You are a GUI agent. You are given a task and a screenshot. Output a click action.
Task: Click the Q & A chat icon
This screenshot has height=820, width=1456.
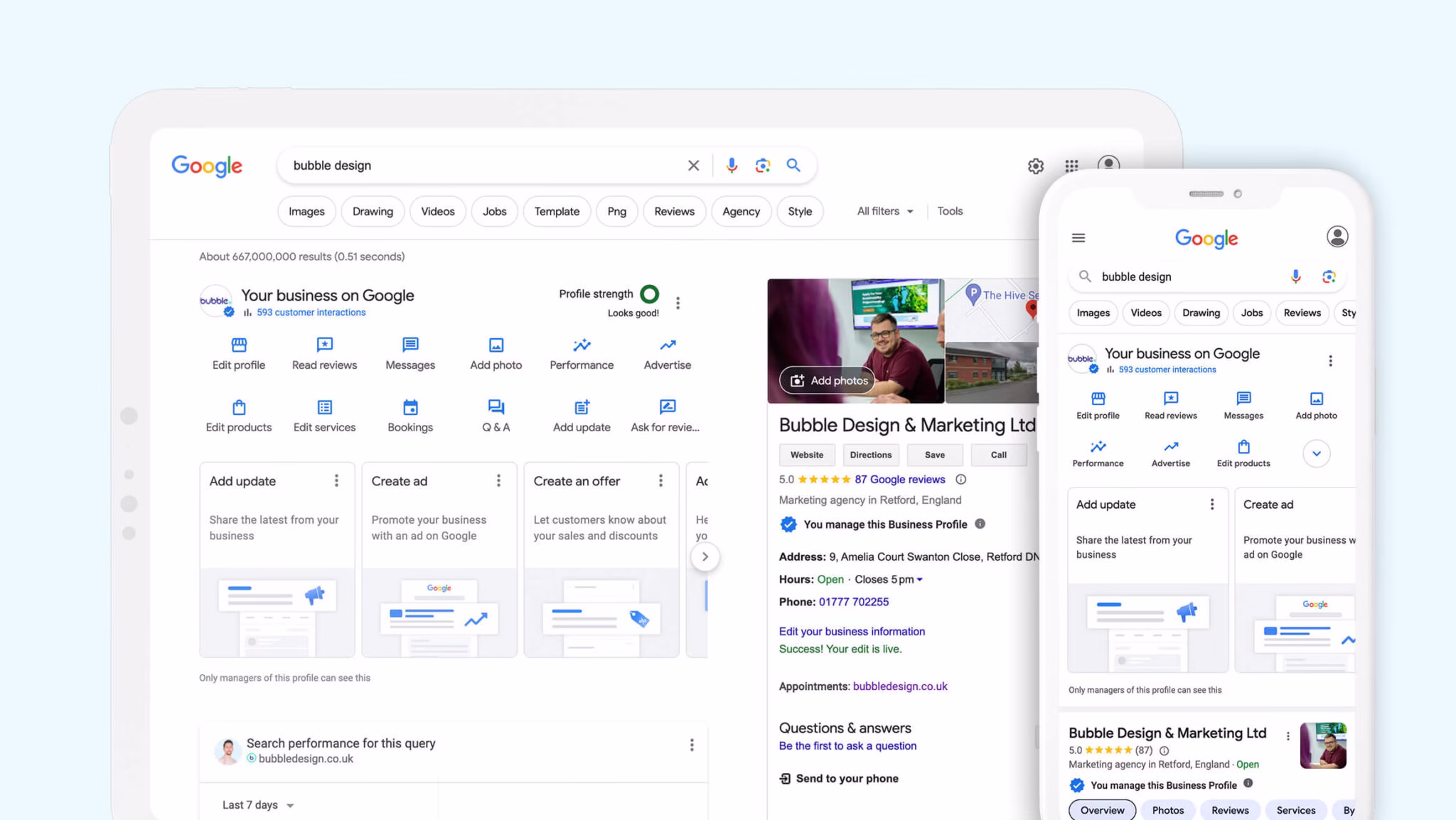[x=496, y=407]
